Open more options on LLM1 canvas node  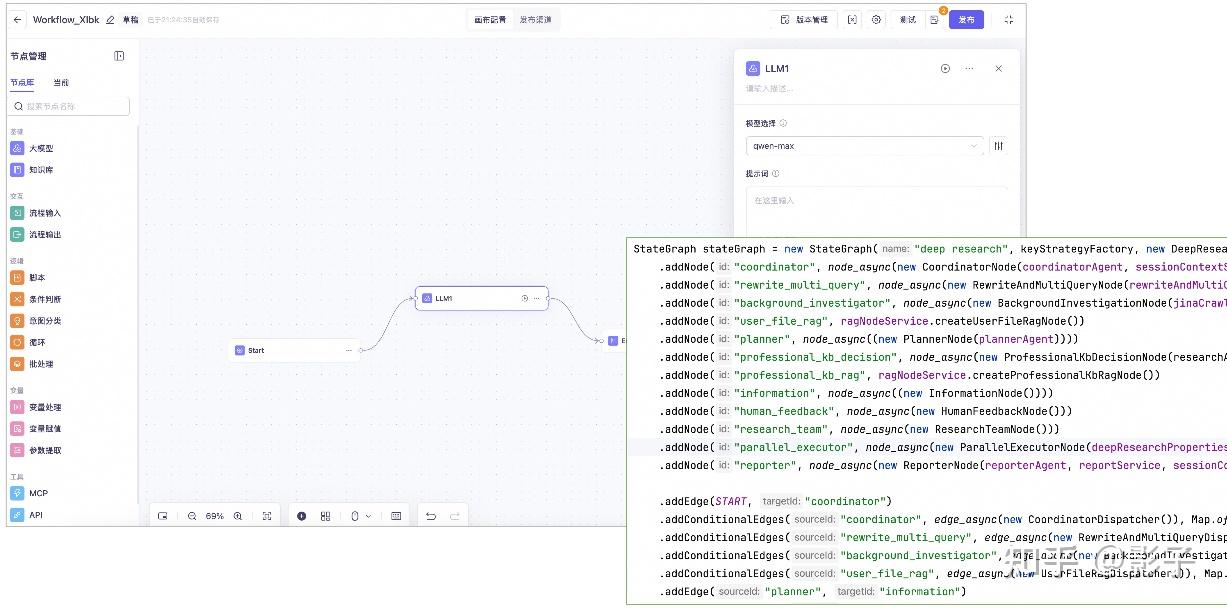[x=537, y=298]
